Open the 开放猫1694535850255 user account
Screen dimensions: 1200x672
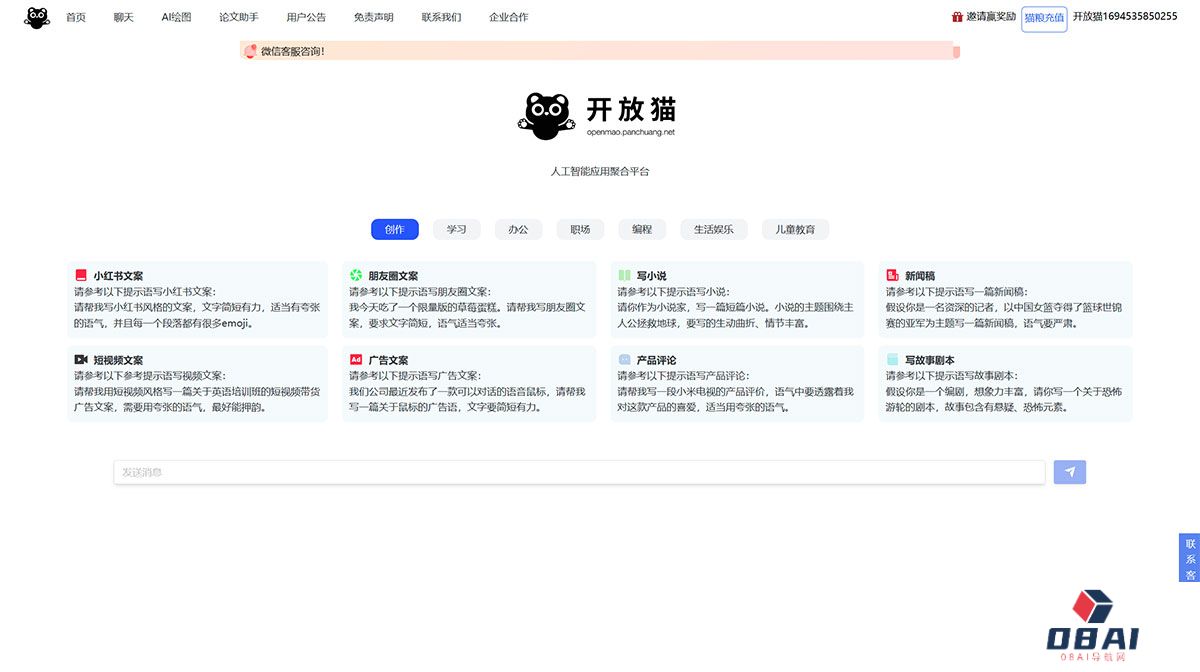click(x=1125, y=17)
